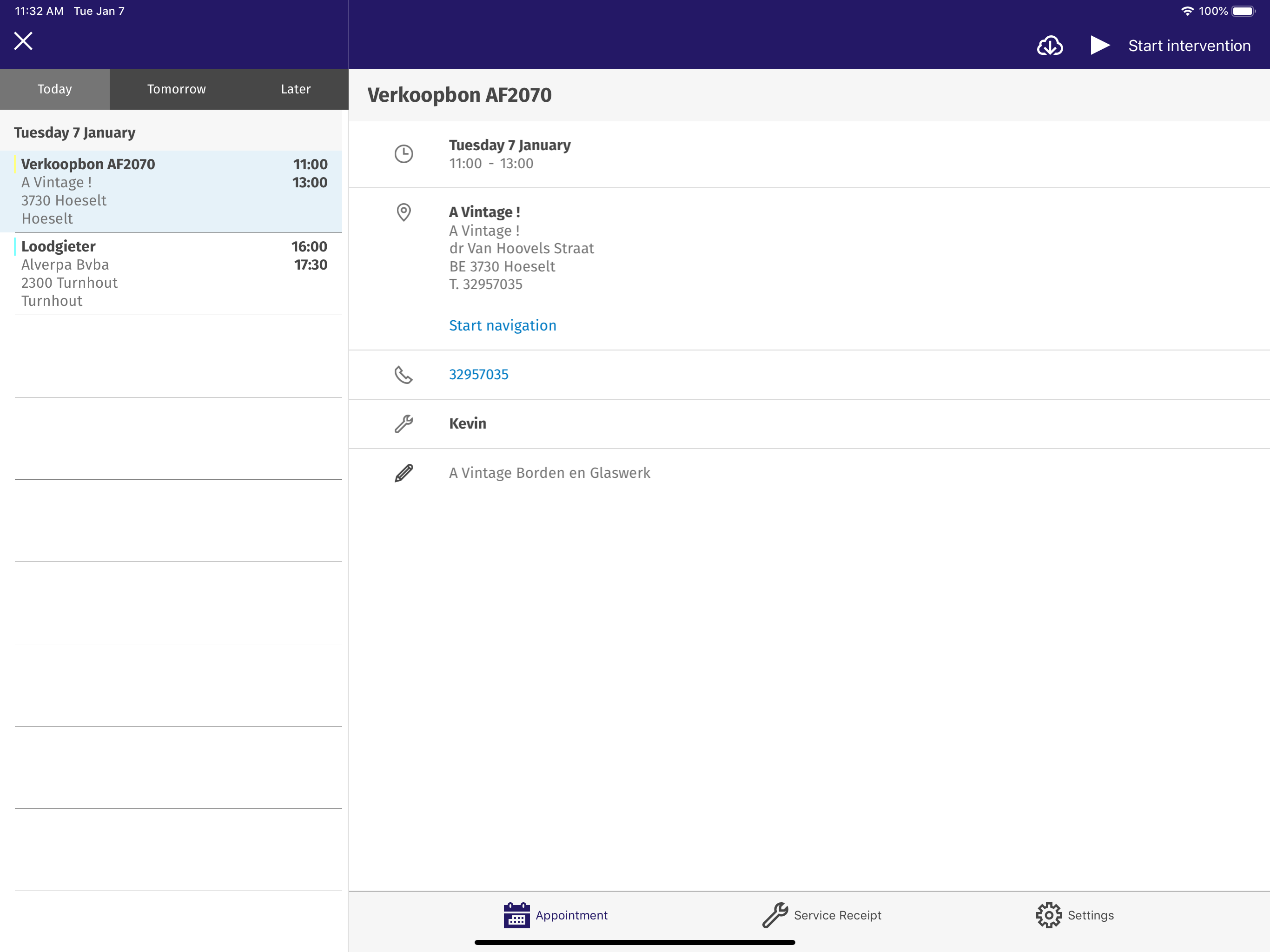Click the Tuesday 7 January list header

pos(75,132)
